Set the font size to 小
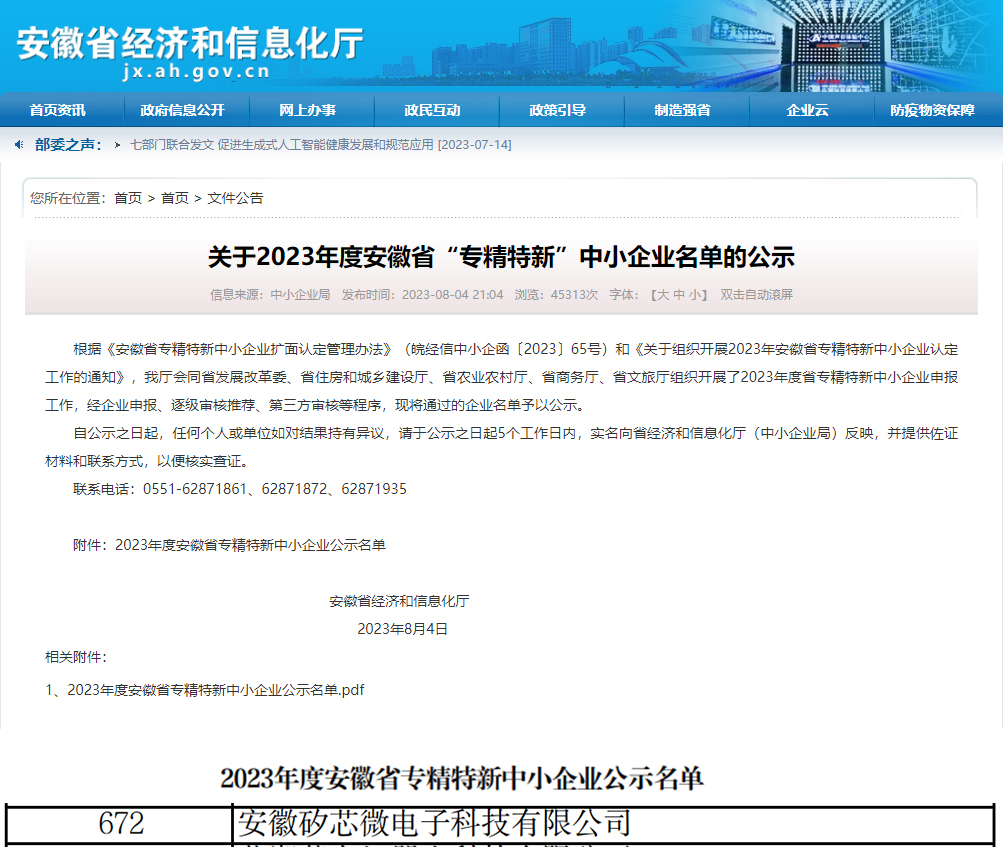 point(694,295)
